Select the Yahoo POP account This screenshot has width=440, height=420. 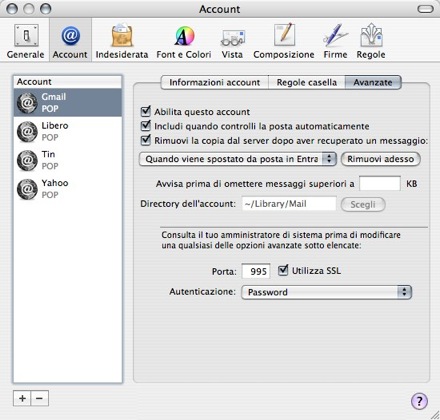point(68,189)
